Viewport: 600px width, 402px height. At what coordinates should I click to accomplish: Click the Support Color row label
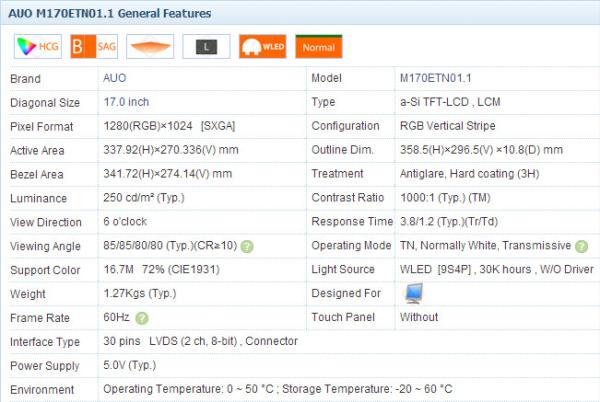point(45,270)
